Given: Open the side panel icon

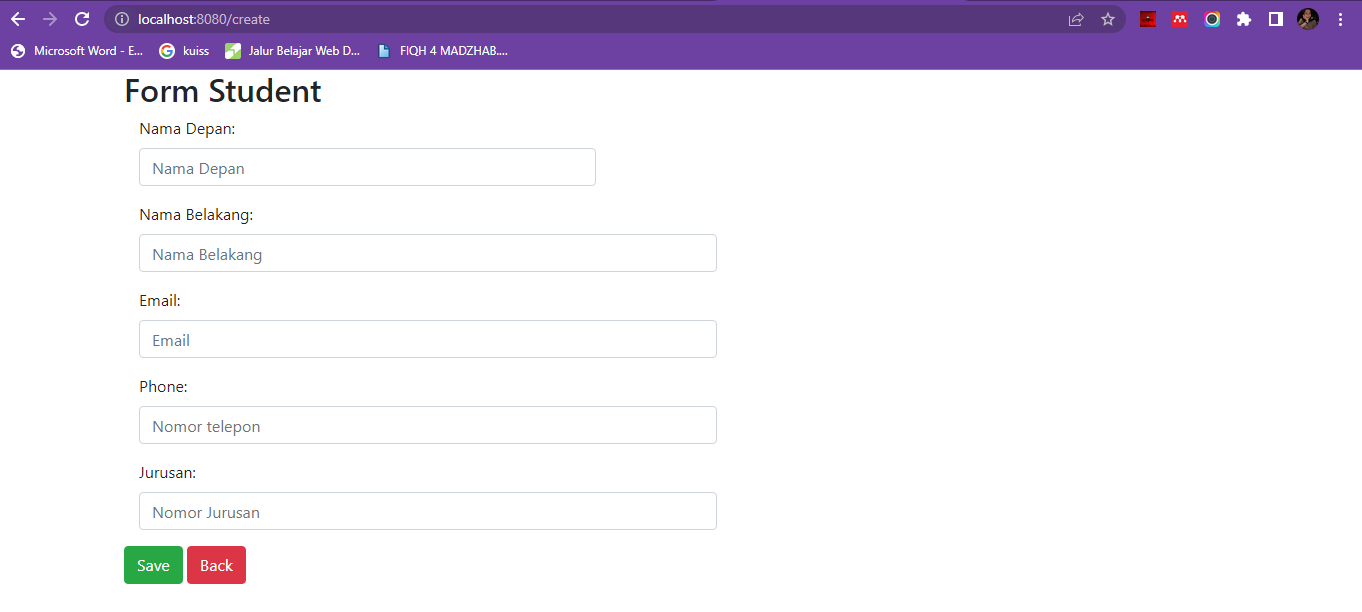Looking at the screenshot, I should [x=1276, y=19].
